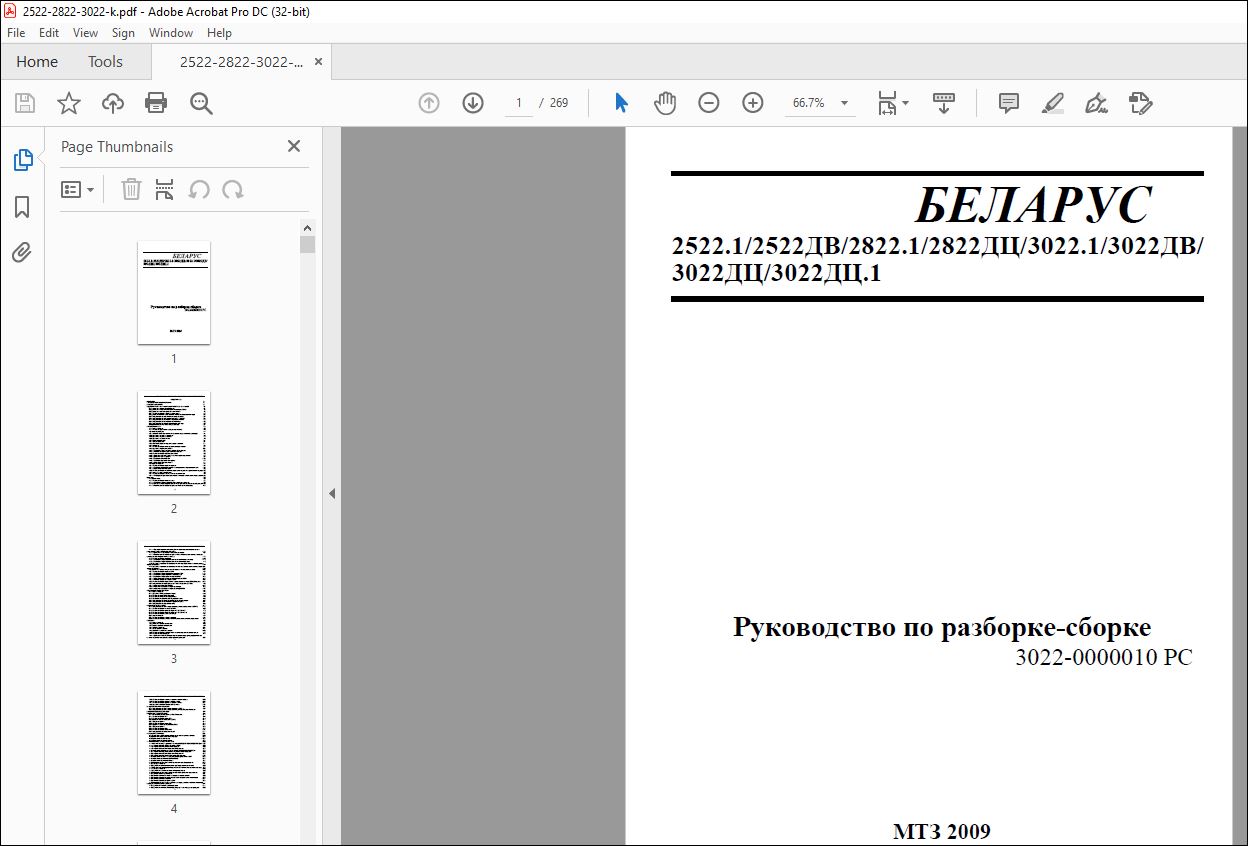1248x846 pixels.
Task: Click the thumbnails panel scrollbar handle
Action: pyautogui.click(x=307, y=244)
